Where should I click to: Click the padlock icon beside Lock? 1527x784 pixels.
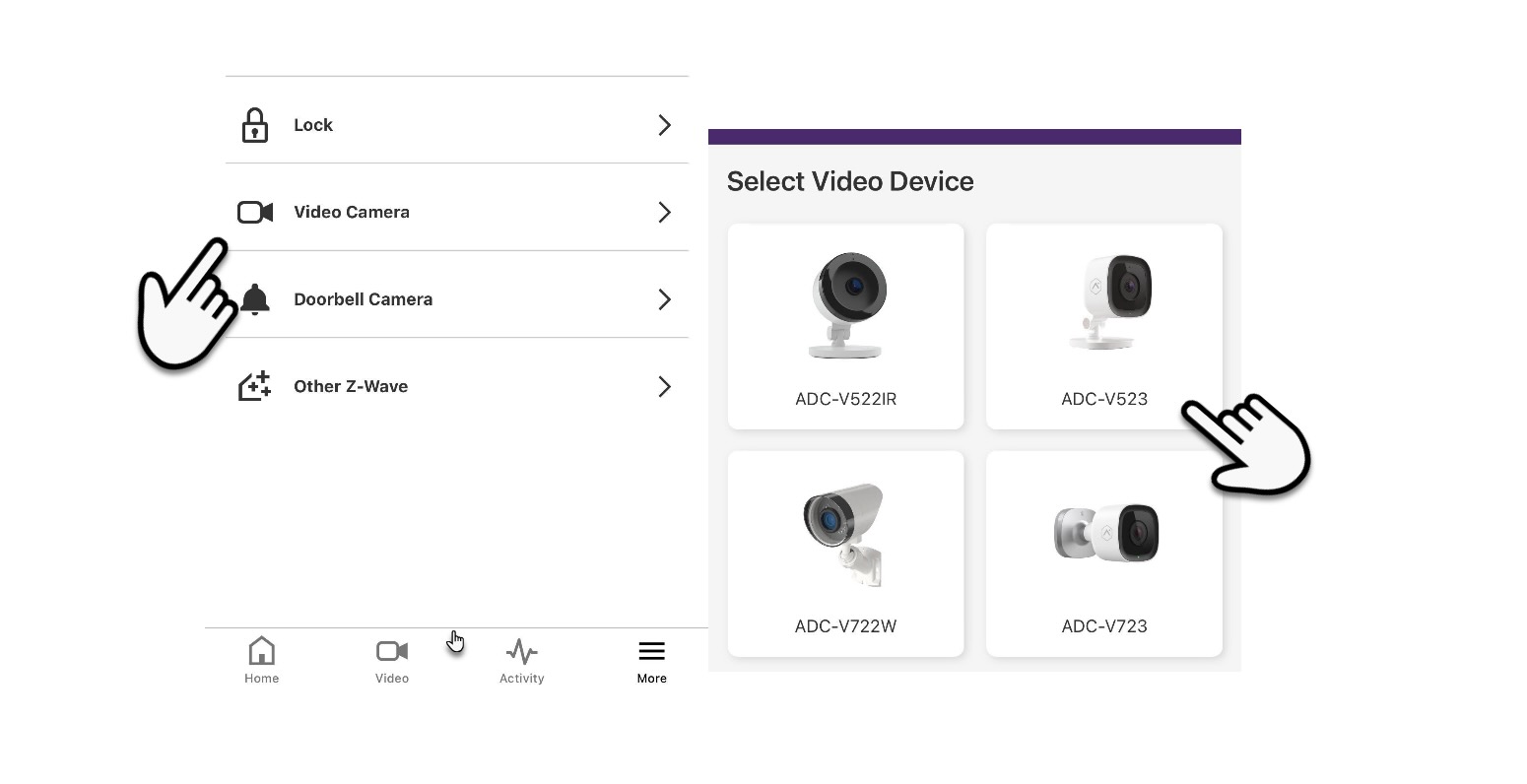255,125
